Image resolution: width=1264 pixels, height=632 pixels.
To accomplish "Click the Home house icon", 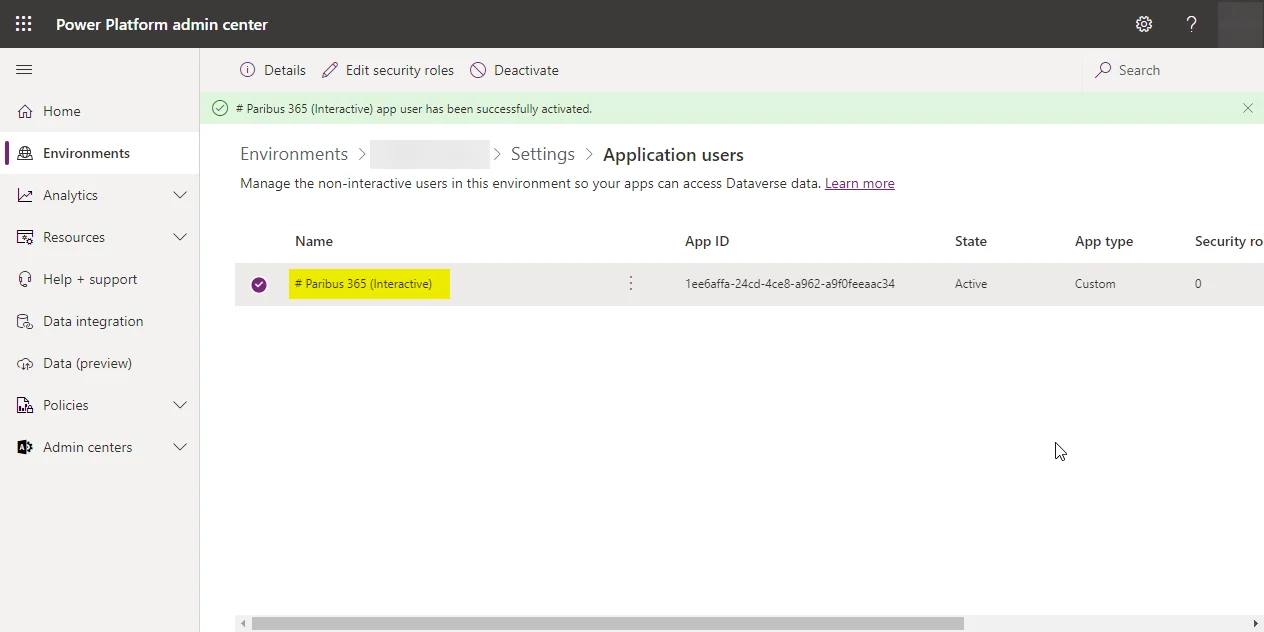I will (25, 111).
